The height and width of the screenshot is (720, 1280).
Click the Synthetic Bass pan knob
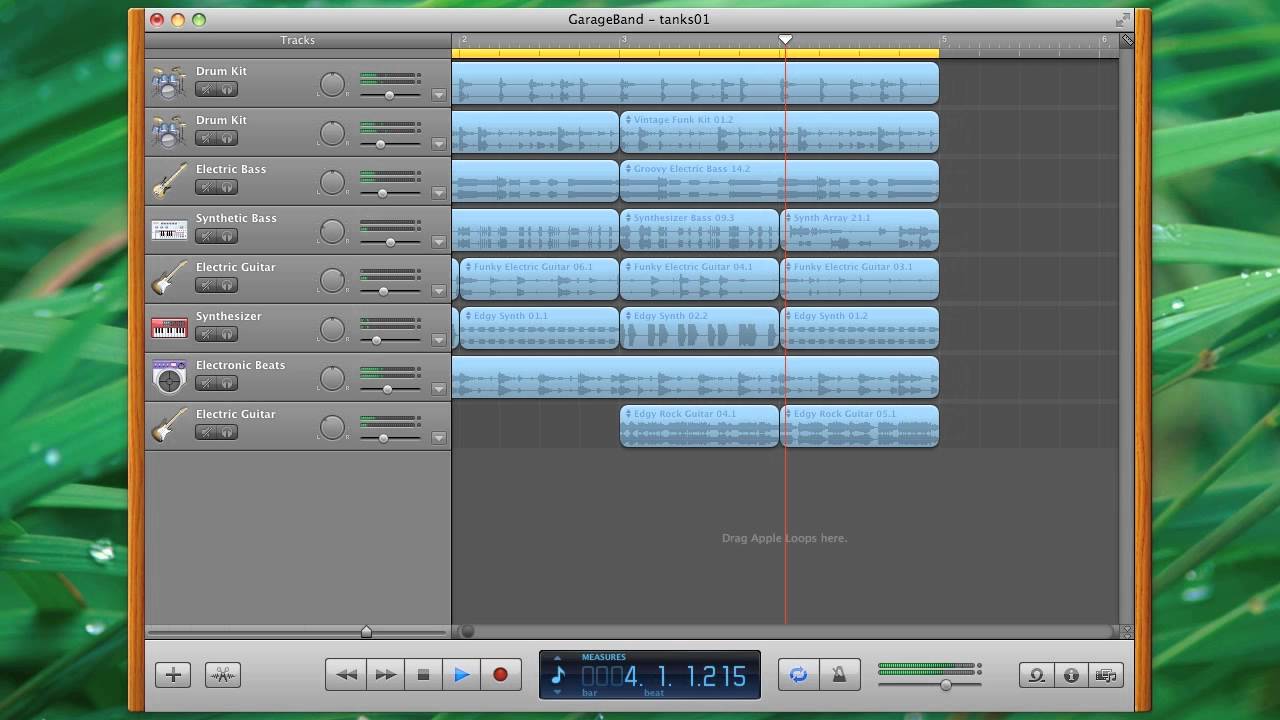click(x=332, y=231)
